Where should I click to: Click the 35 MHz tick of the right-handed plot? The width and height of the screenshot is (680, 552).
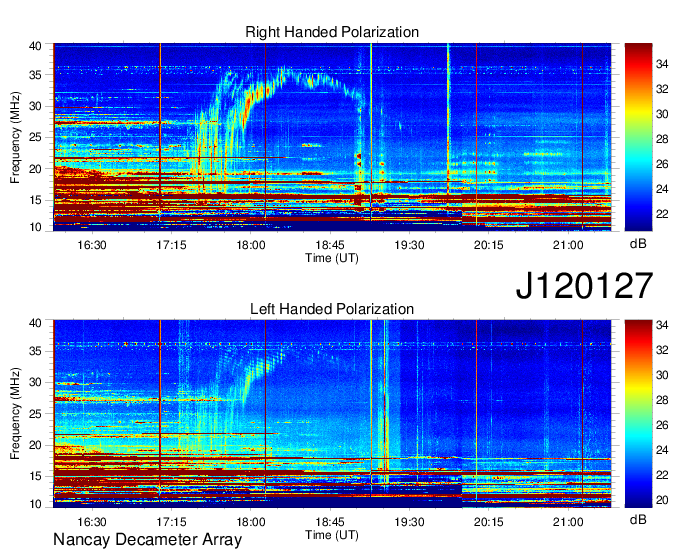[36, 75]
